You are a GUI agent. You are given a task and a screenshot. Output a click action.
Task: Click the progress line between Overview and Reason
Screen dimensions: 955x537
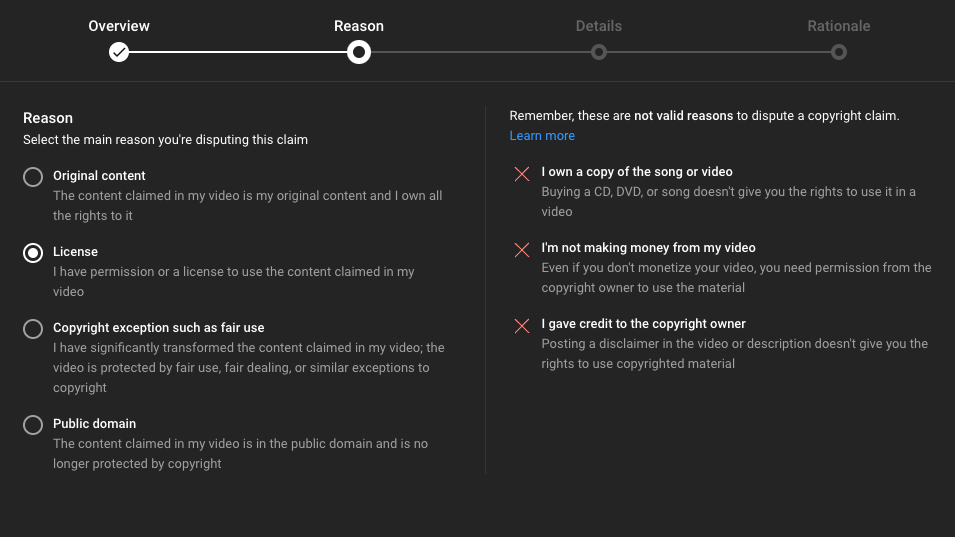[x=238, y=52]
